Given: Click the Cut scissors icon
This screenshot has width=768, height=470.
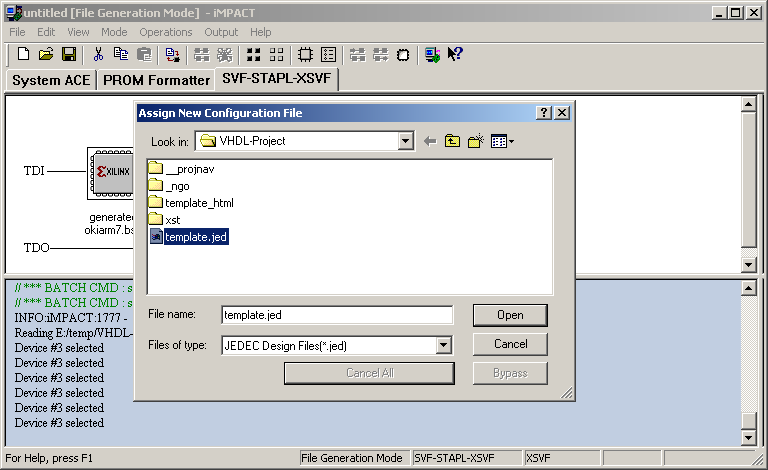Looking at the screenshot, I should [x=98, y=54].
